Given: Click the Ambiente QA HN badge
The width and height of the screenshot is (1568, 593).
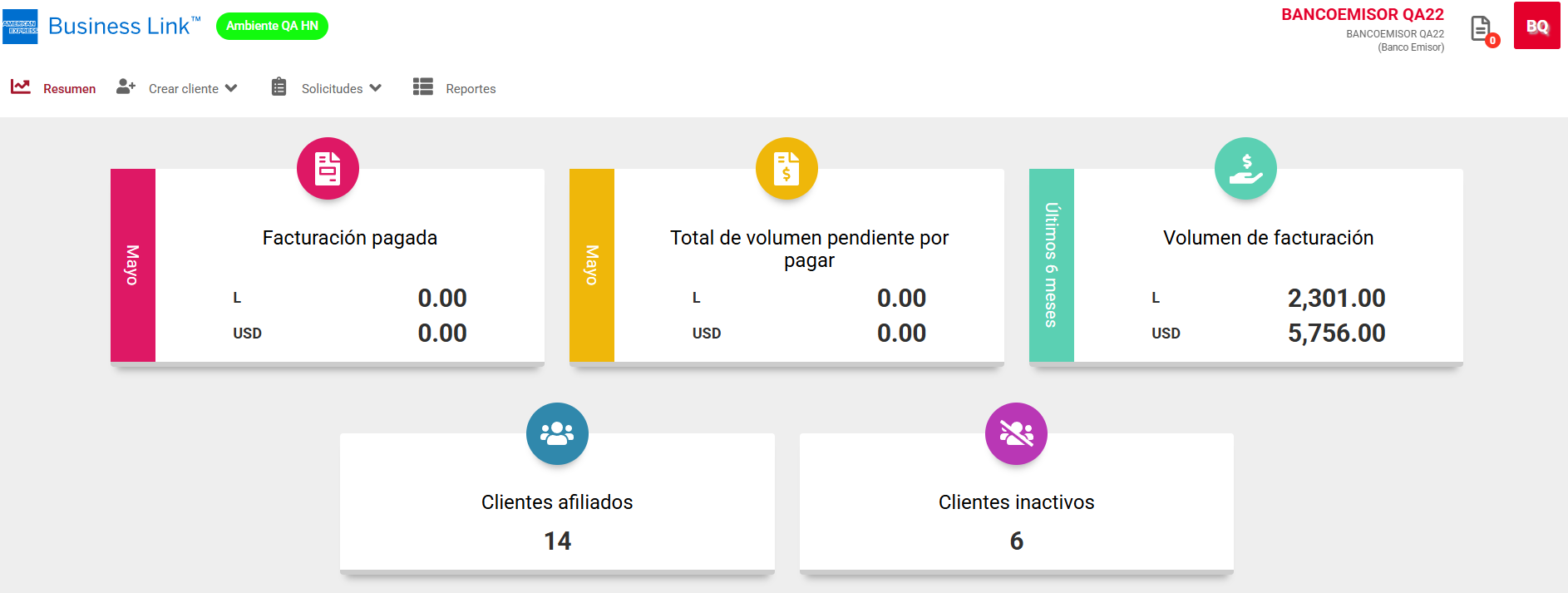Looking at the screenshot, I should pyautogui.click(x=272, y=26).
